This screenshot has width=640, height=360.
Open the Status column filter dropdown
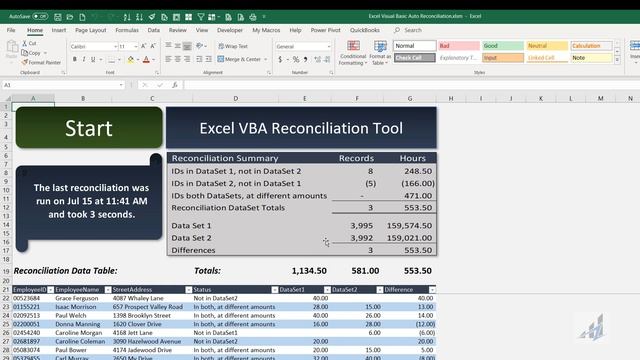274,290
